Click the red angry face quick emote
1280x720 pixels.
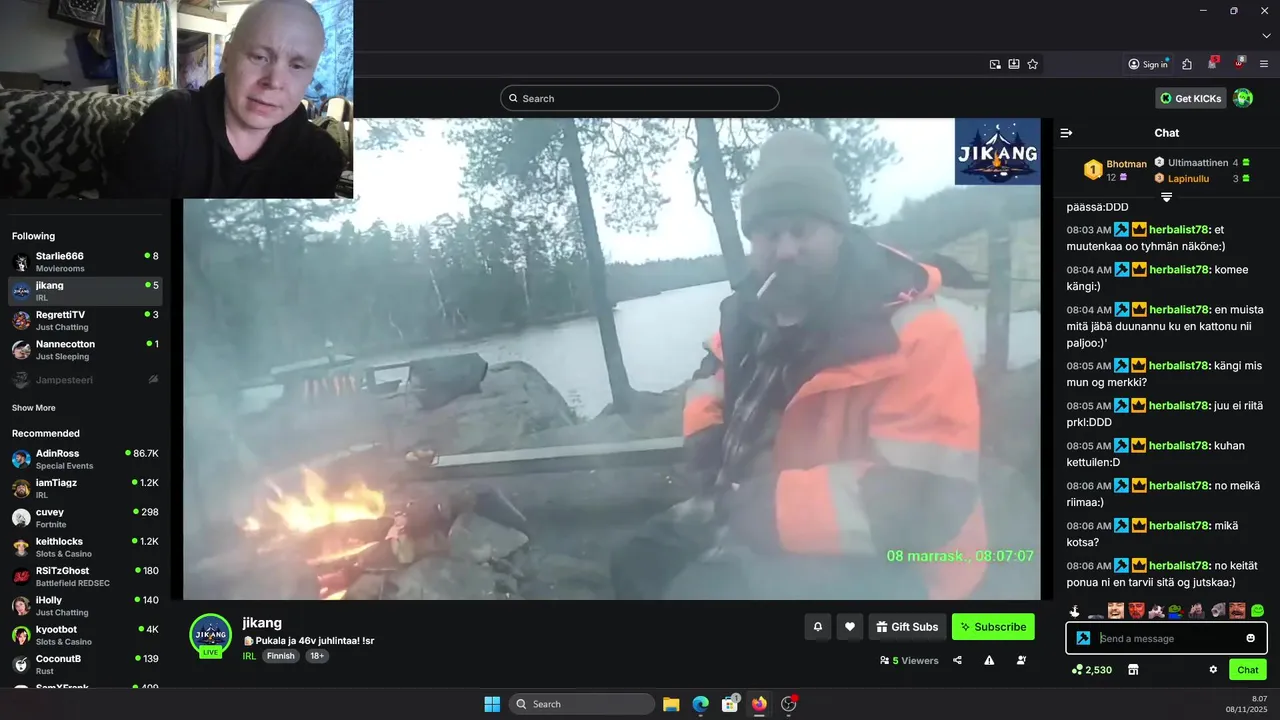click(1136, 610)
